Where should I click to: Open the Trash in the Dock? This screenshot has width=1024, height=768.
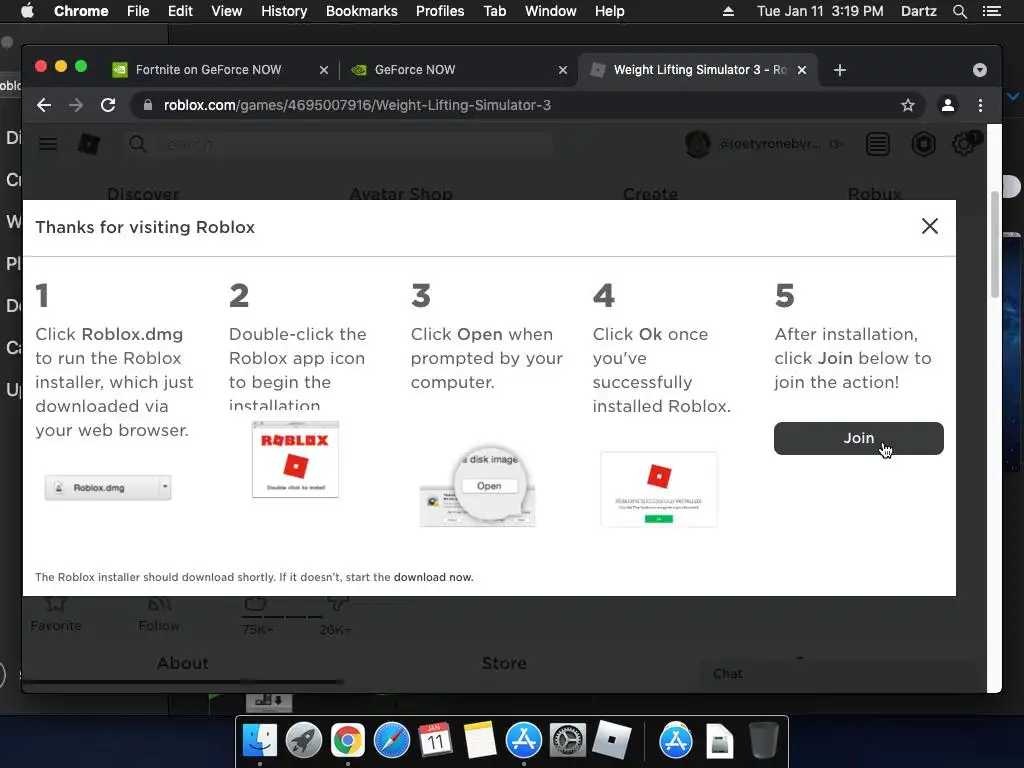tap(763, 741)
